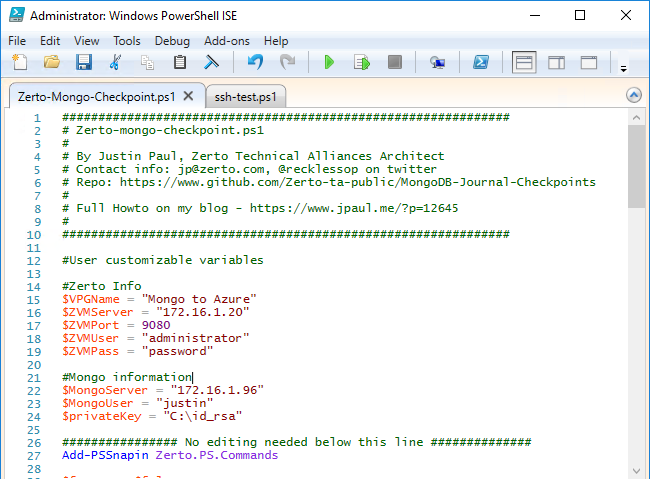Click the jpaul.me blog URL text
This screenshot has width=650, height=479.
pyautogui.click(x=354, y=208)
